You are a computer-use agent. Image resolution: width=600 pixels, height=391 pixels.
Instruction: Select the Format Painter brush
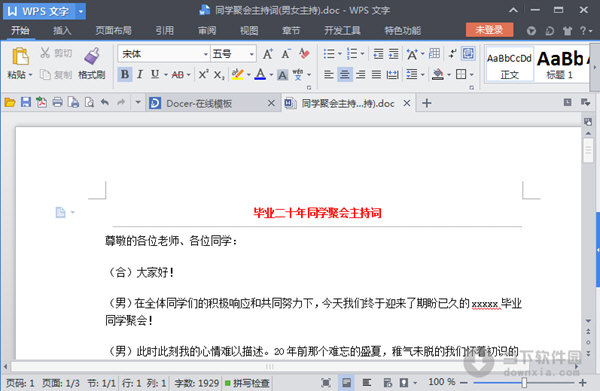[92, 56]
